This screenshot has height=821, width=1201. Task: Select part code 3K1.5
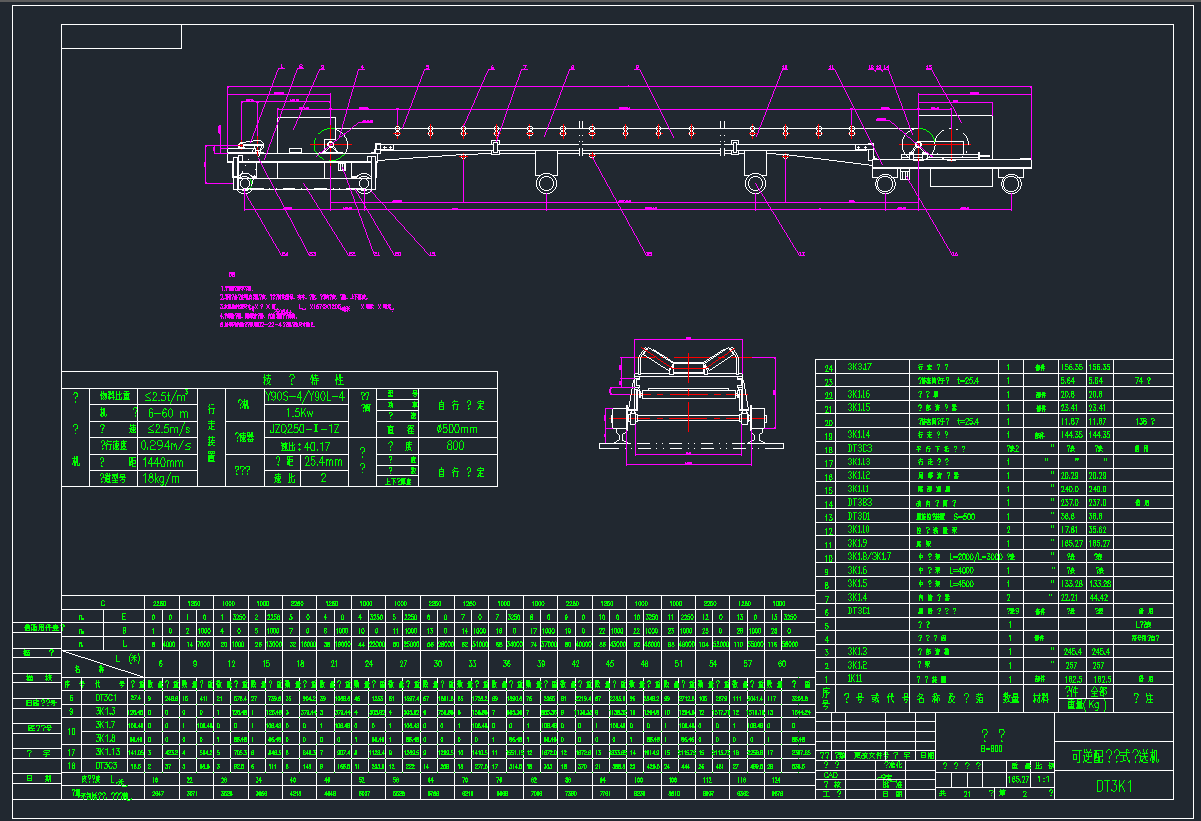tap(857, 584)
